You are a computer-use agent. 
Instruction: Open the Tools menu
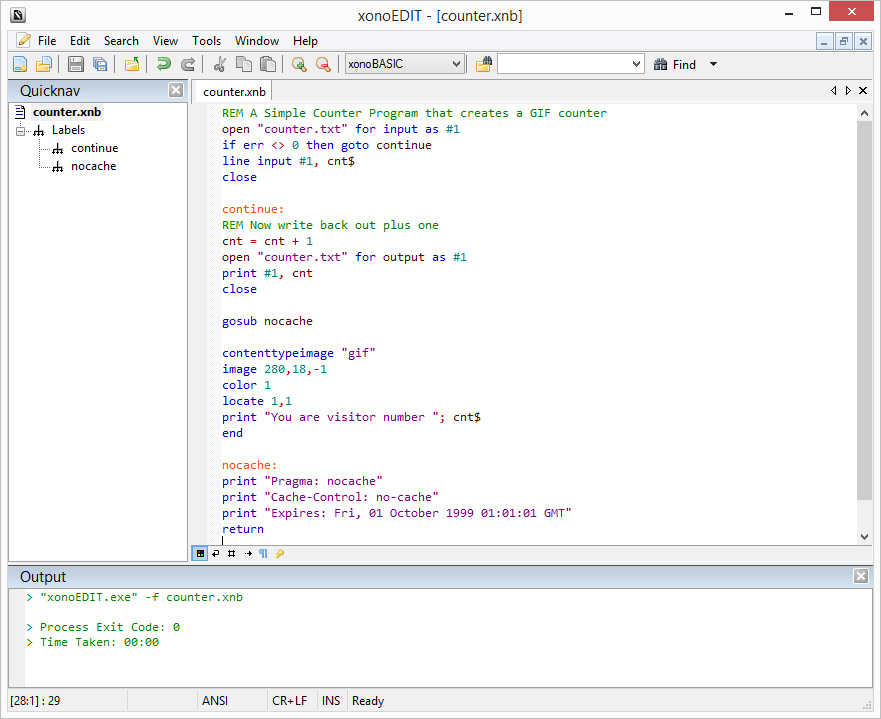coord(207,41)
